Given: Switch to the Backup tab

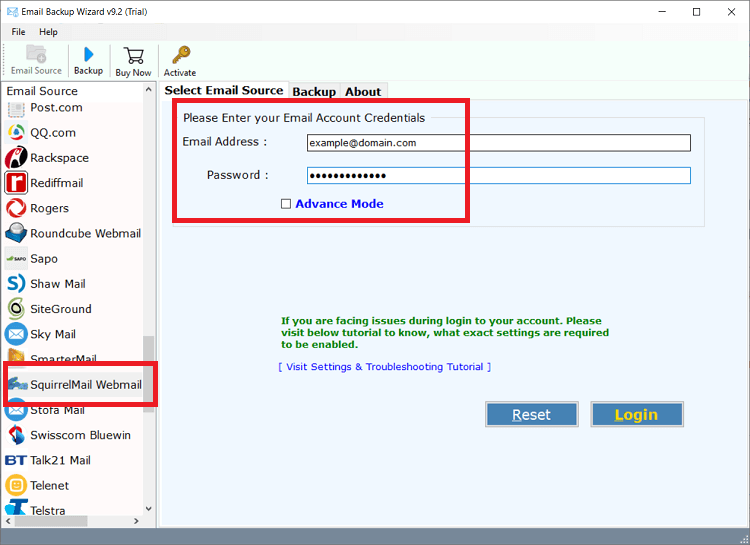Looking at the screenshot, I should coord(314,91).
